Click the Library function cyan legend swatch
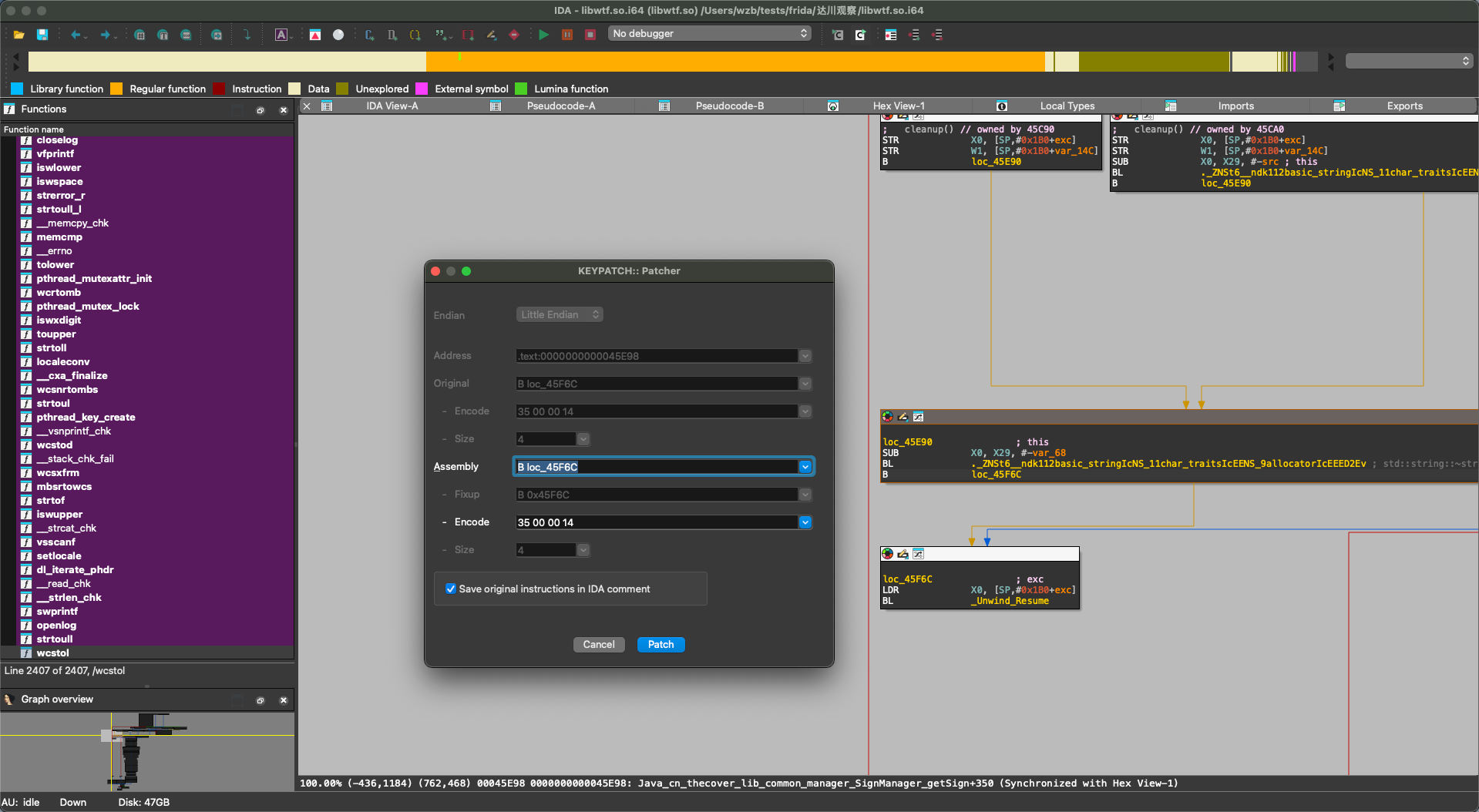 pyautogui.click(x=17, y=89)
